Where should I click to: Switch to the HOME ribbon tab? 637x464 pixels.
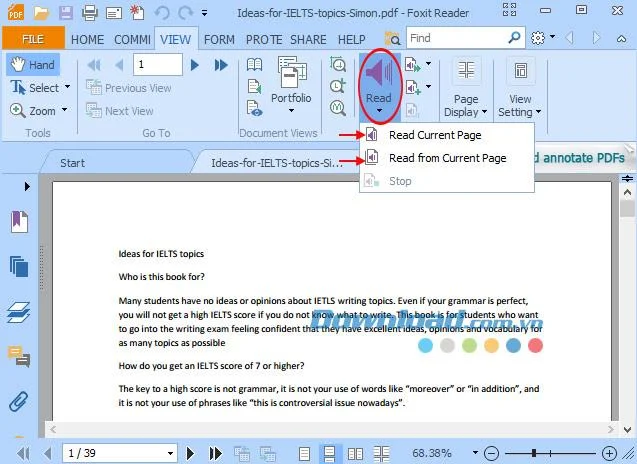[x=87, y=39]
